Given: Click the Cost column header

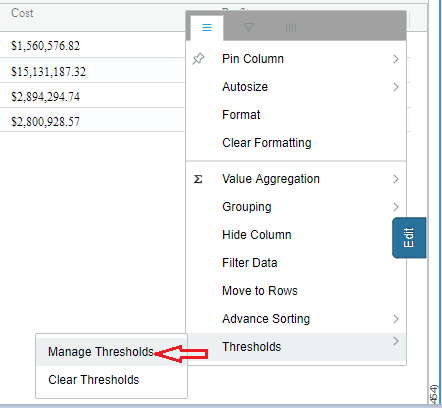Looking at the screenshot, I should [x=22, y=13].
